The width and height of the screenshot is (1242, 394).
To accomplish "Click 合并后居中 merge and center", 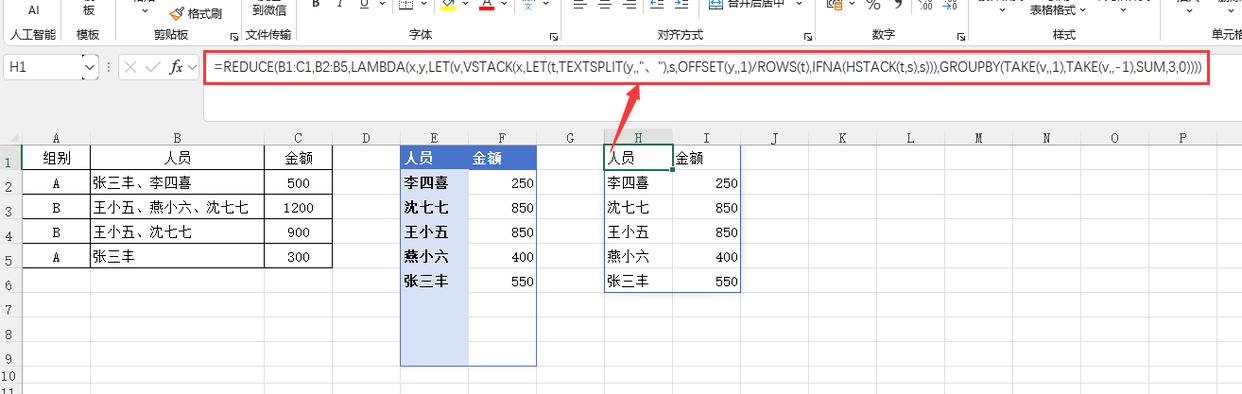I will 749,4.
